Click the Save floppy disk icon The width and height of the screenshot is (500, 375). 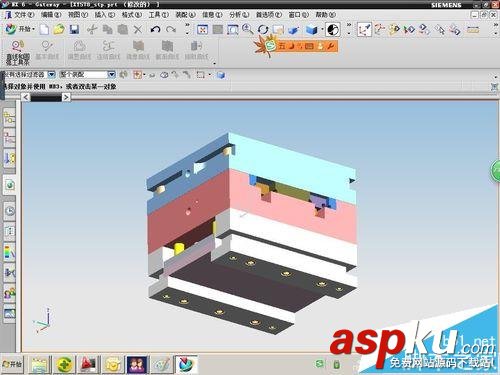tap(74, 30)
